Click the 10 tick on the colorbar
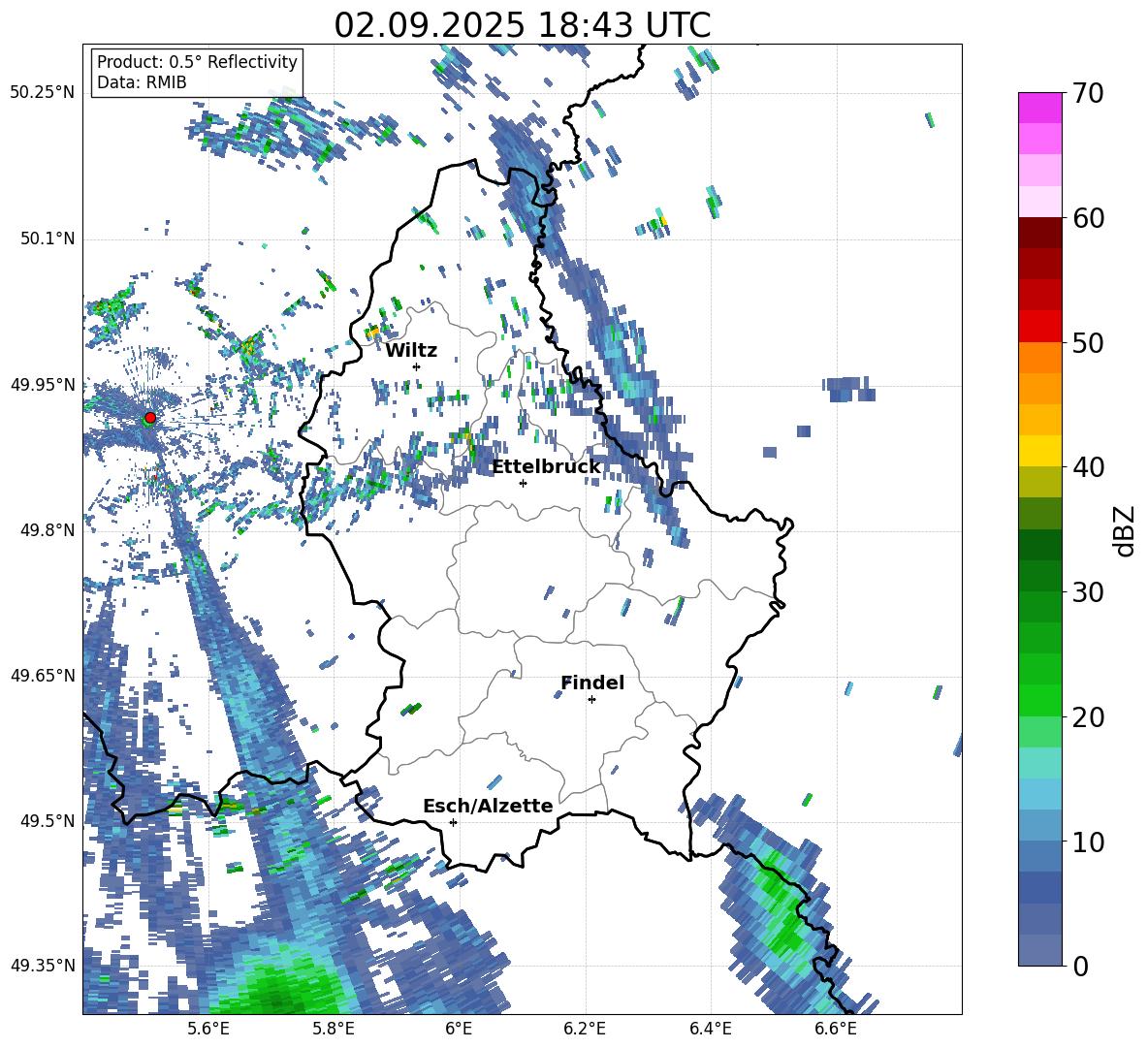 point(1088,842)
